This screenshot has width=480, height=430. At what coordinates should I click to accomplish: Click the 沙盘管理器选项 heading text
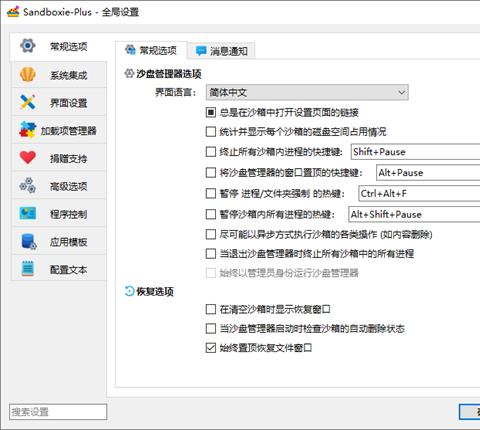coord(169,73)
